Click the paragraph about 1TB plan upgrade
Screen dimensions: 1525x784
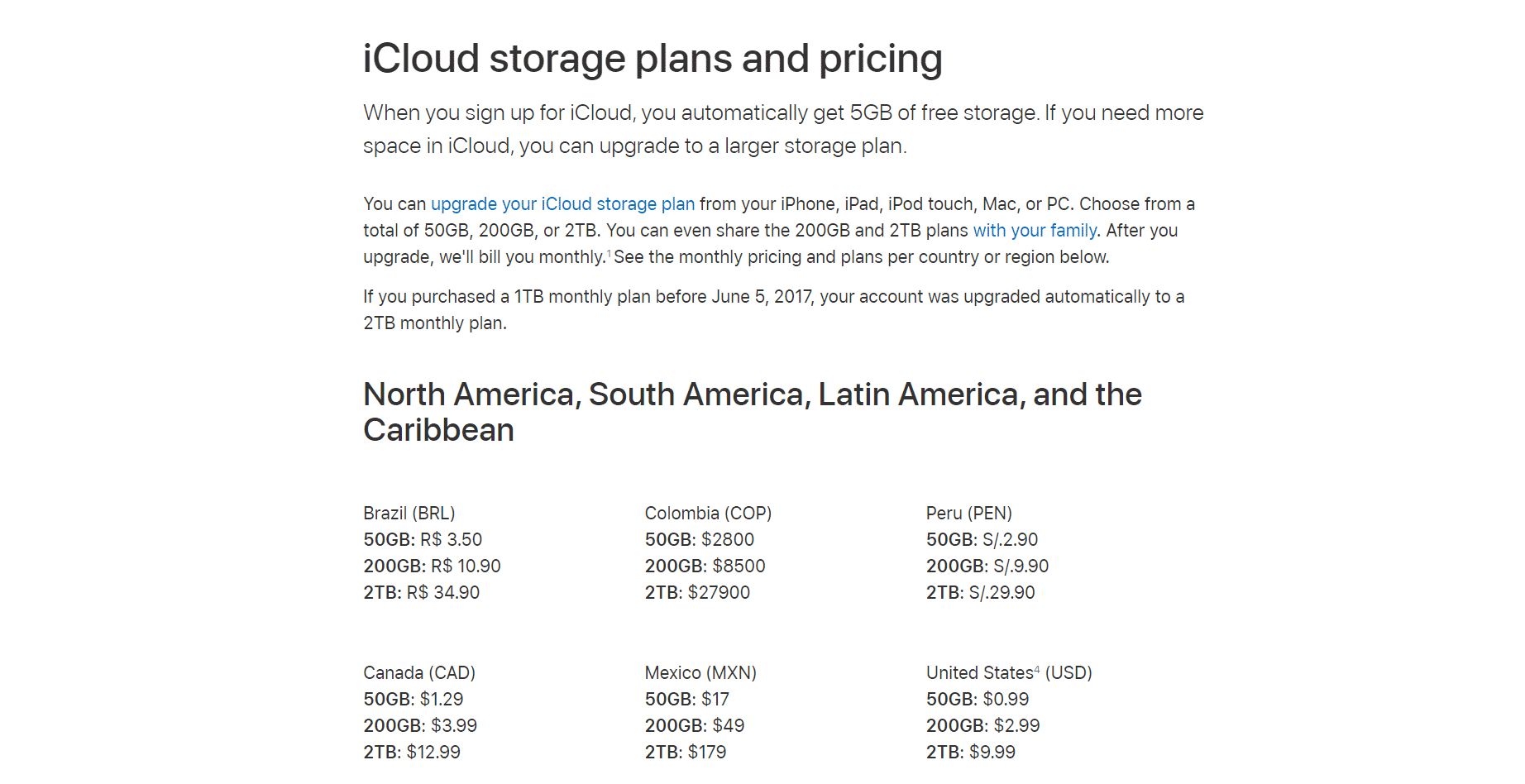point(774,310)
